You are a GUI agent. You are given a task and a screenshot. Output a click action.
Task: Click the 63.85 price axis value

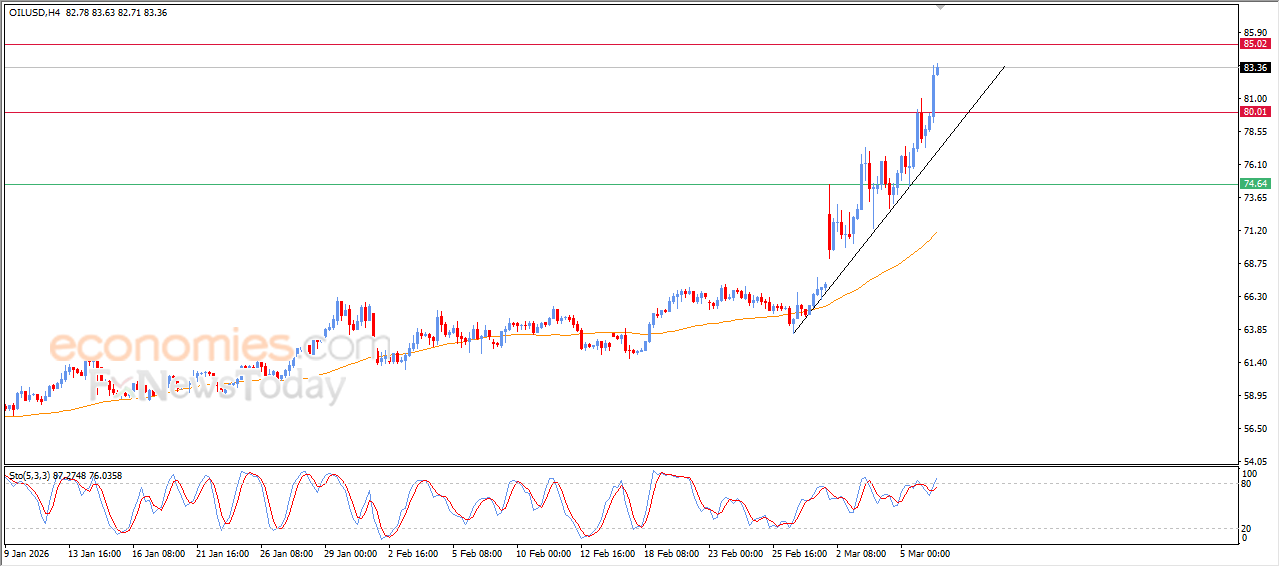[x=1255, y=330]
